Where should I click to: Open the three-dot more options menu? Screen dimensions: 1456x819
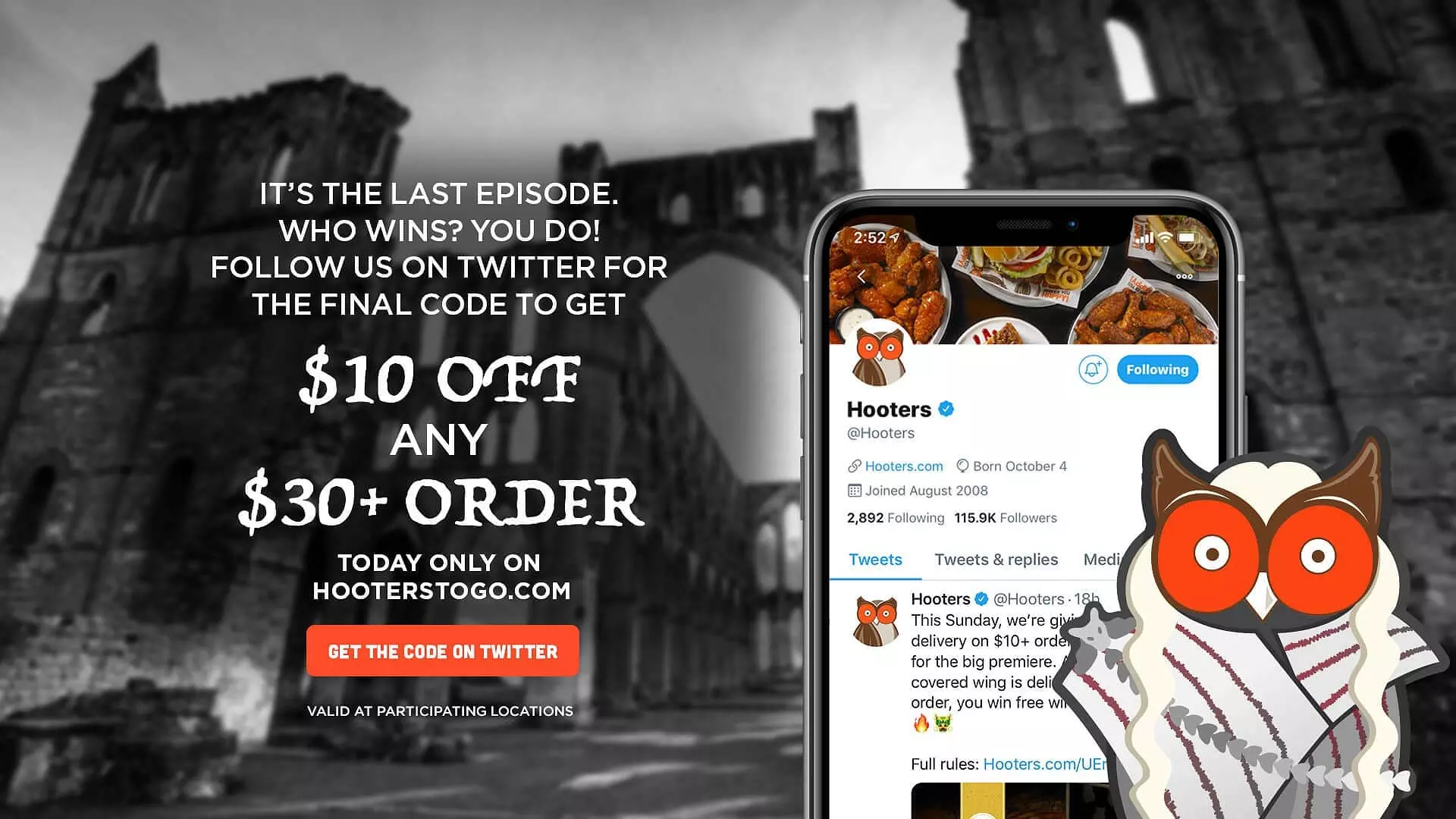click(1184, 277)
